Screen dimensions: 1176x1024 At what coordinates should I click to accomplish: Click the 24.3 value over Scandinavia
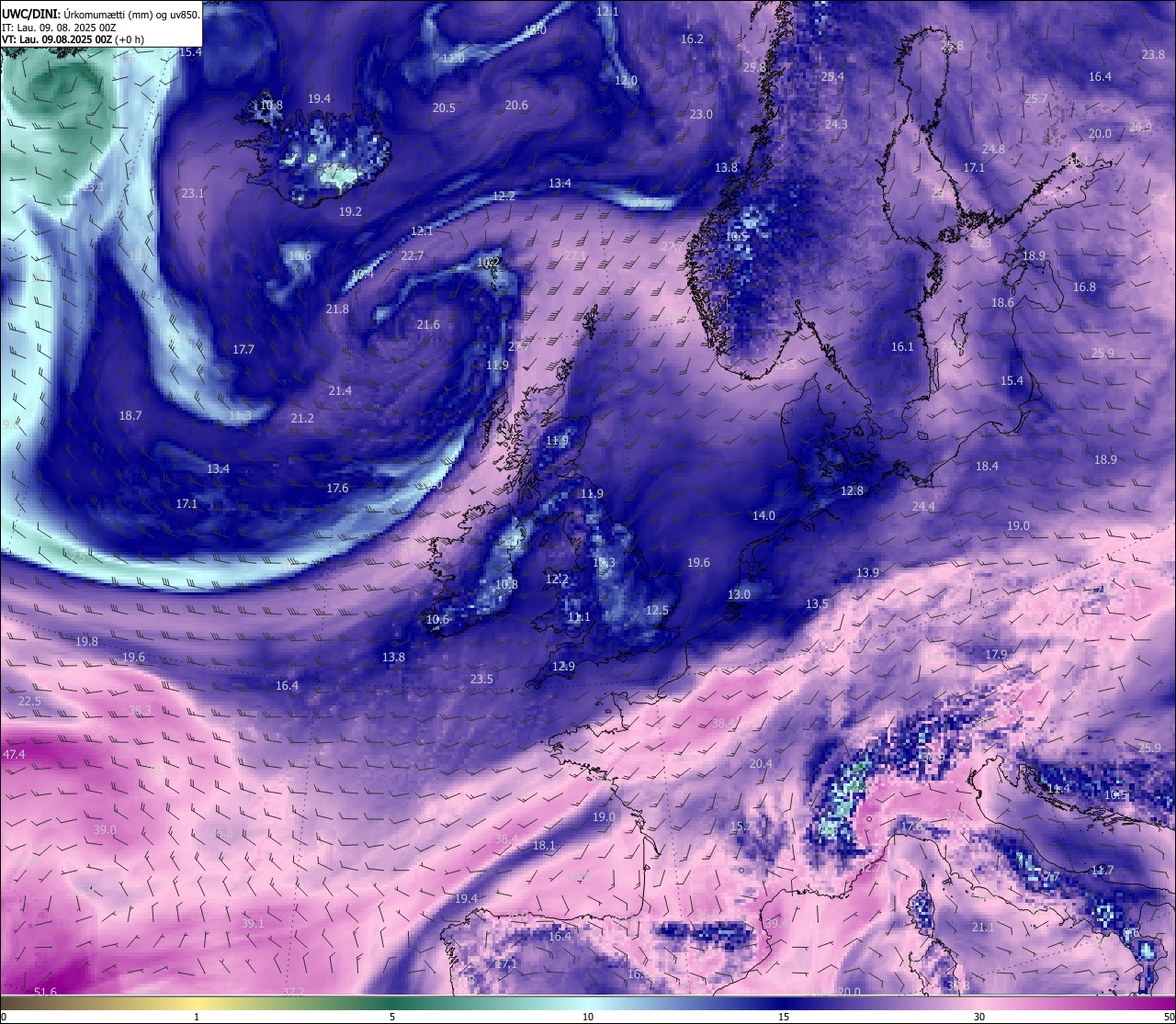pyautogui.click(x=836, y=125)
